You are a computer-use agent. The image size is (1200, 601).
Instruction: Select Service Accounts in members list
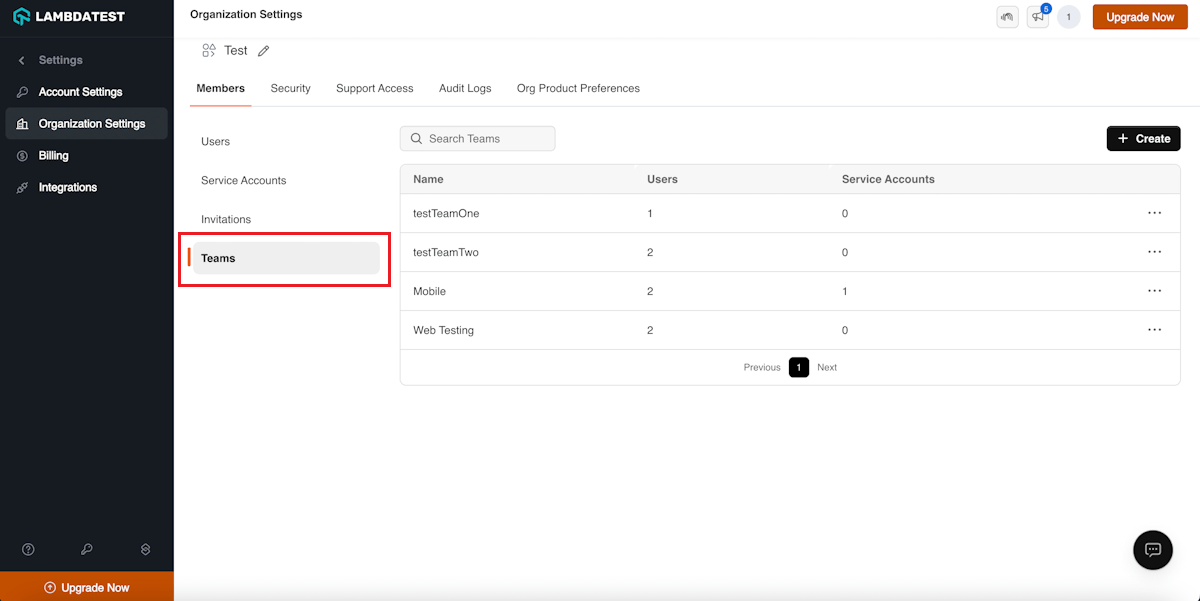pos(244,180)
